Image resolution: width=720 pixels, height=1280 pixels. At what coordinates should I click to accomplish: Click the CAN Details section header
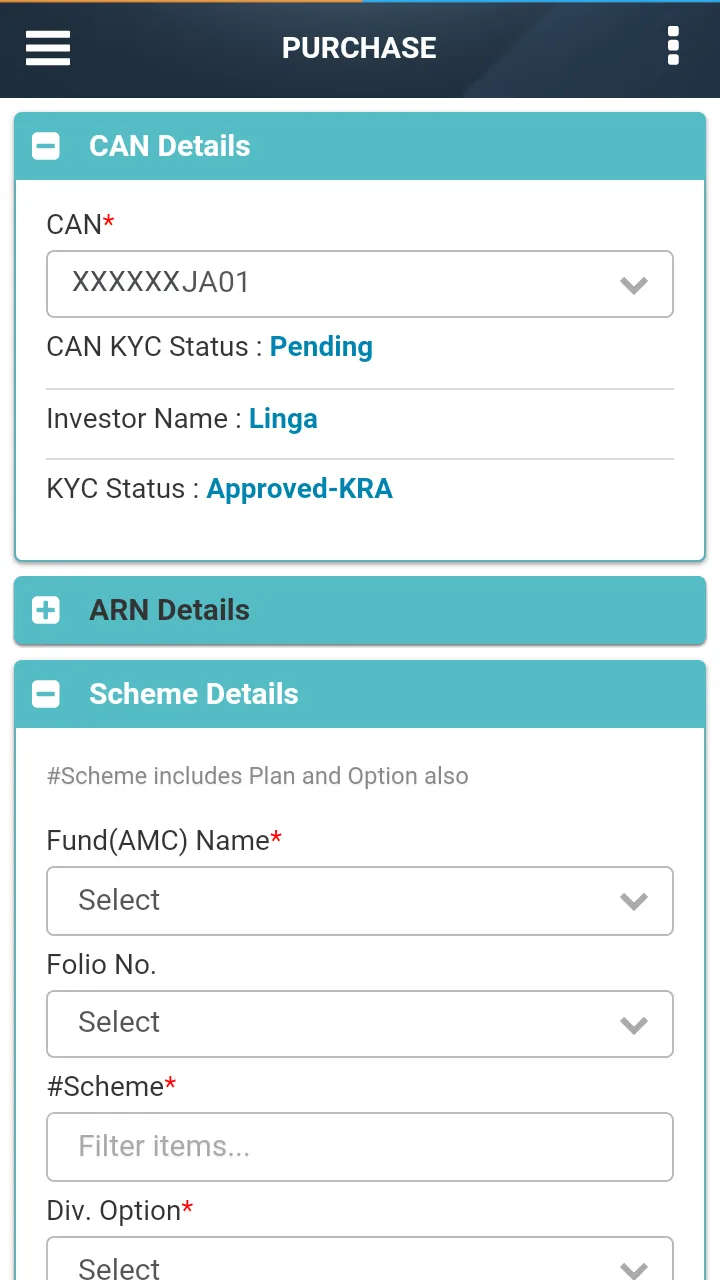(x=360, y=146)
